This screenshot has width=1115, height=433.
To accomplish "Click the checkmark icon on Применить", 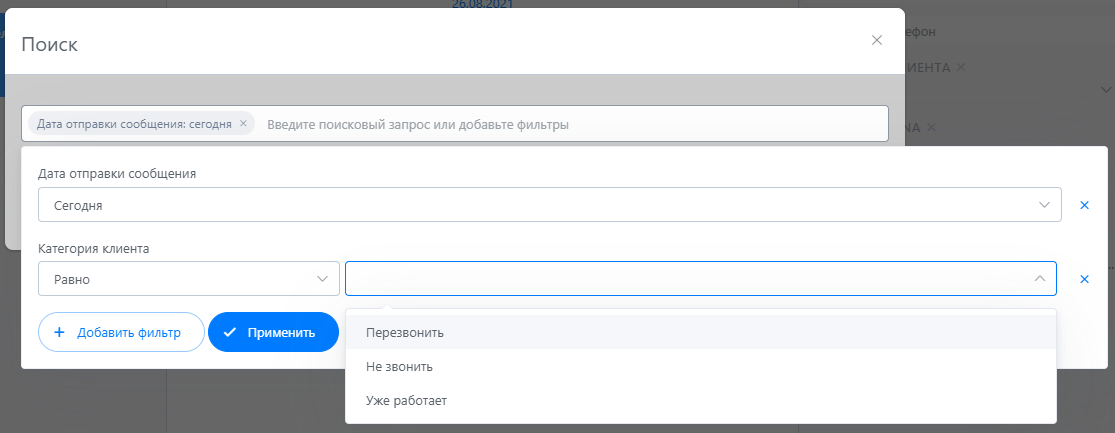I will tap(230, 333).
